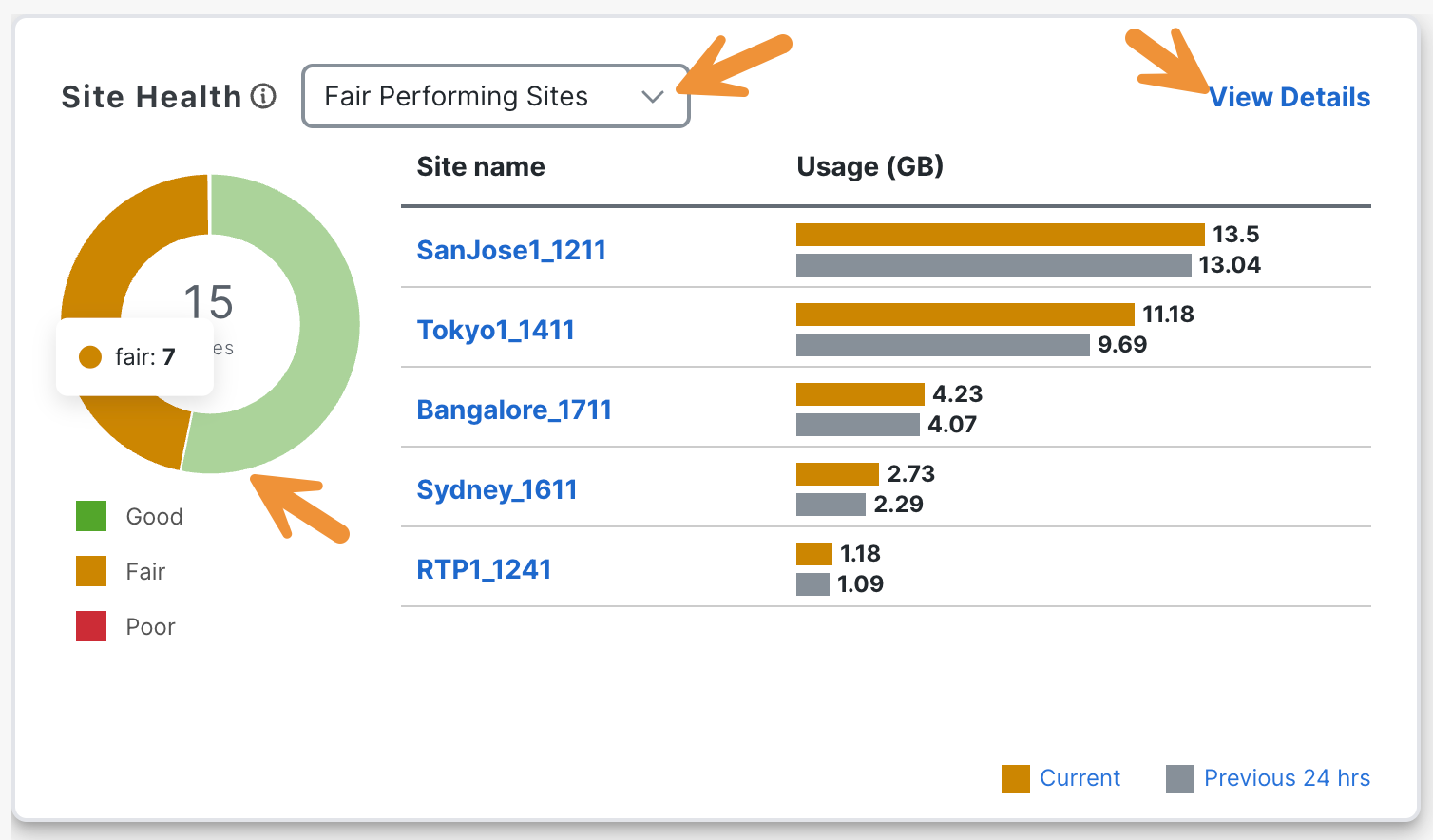
Task: Click the Fair legend label
Action: point(145,571)
